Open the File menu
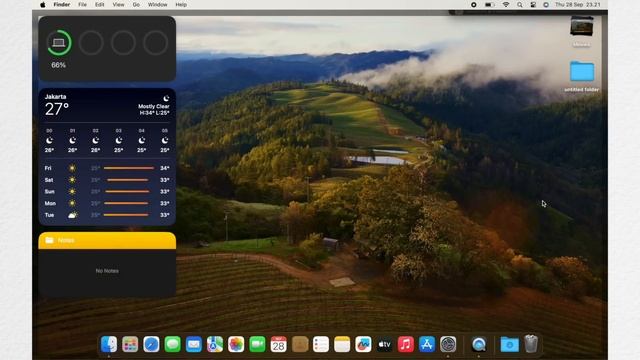The image size is (640, 360). [82, 5]
